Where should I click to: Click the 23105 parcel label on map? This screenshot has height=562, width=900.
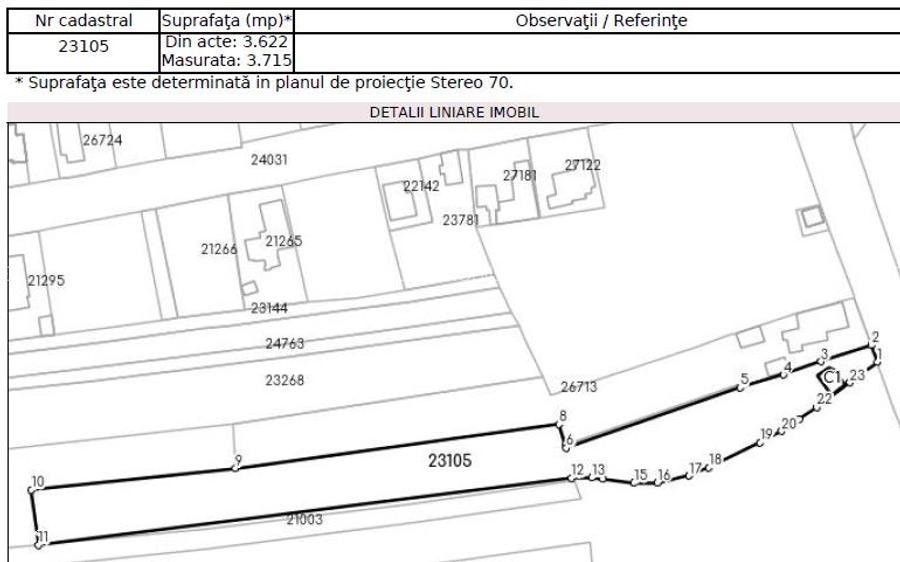tap(450, 461)
